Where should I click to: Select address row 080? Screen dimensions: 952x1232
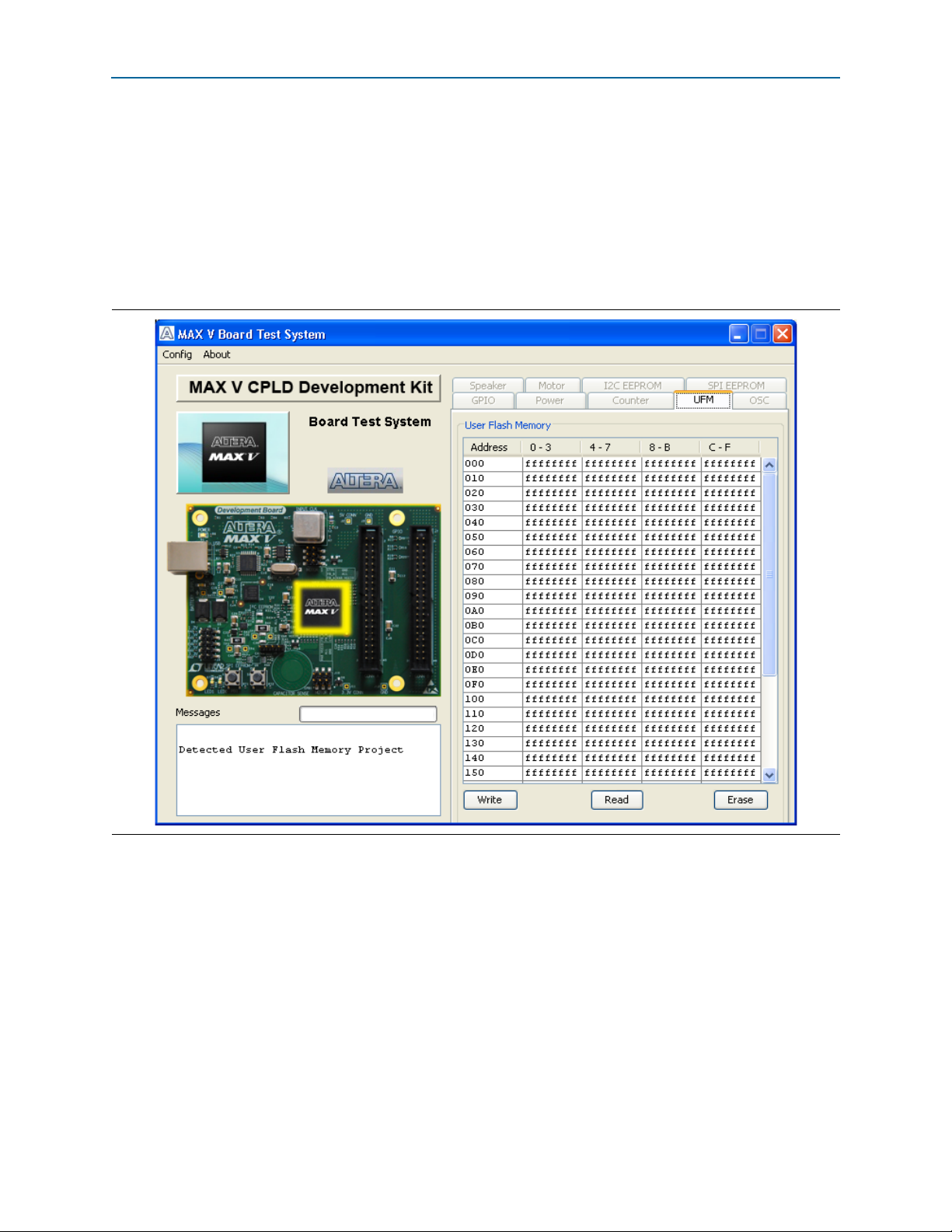(612, 582)
